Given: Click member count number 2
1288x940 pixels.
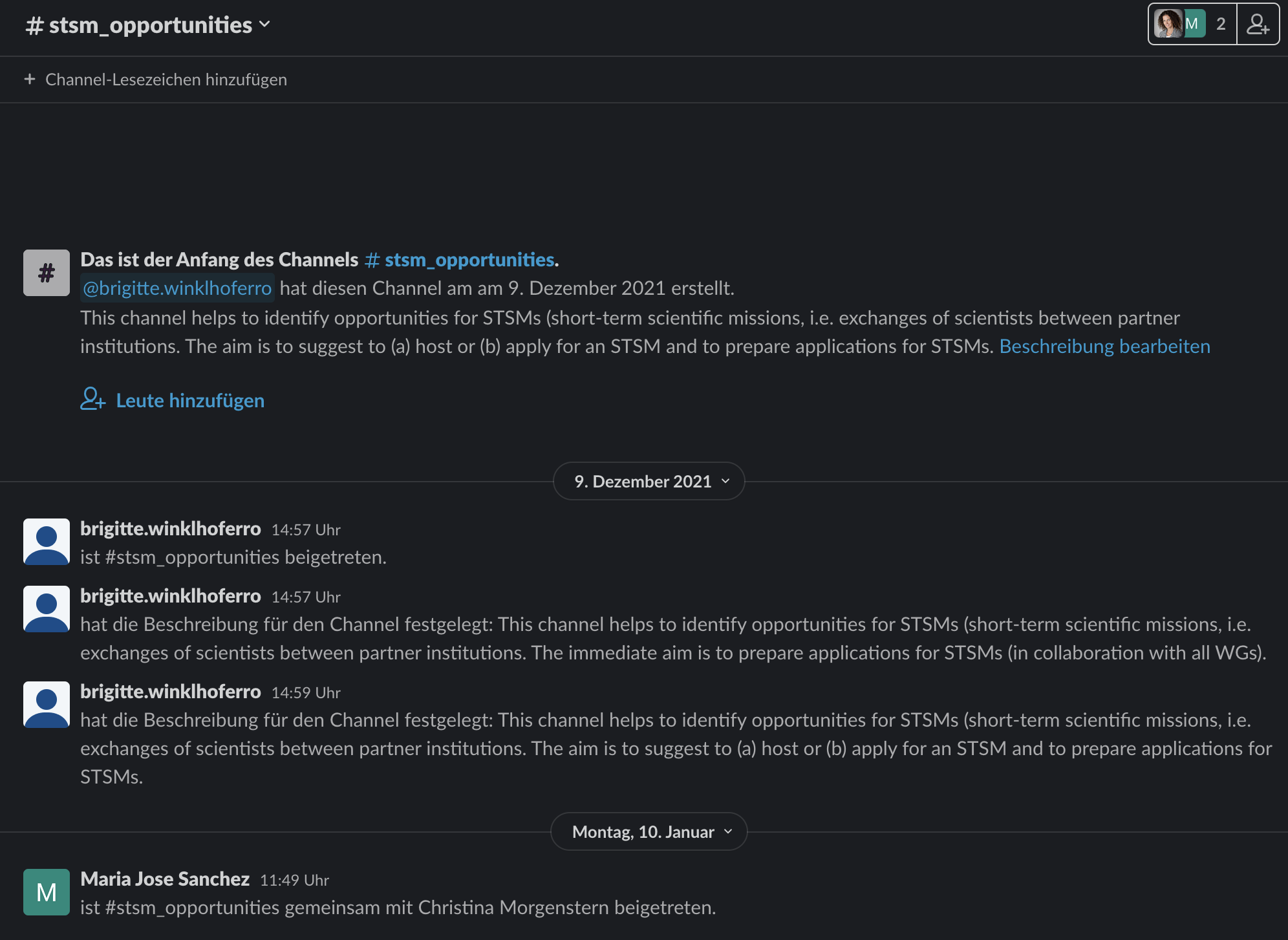Looking at the screenshot, I should [1221, 25].
